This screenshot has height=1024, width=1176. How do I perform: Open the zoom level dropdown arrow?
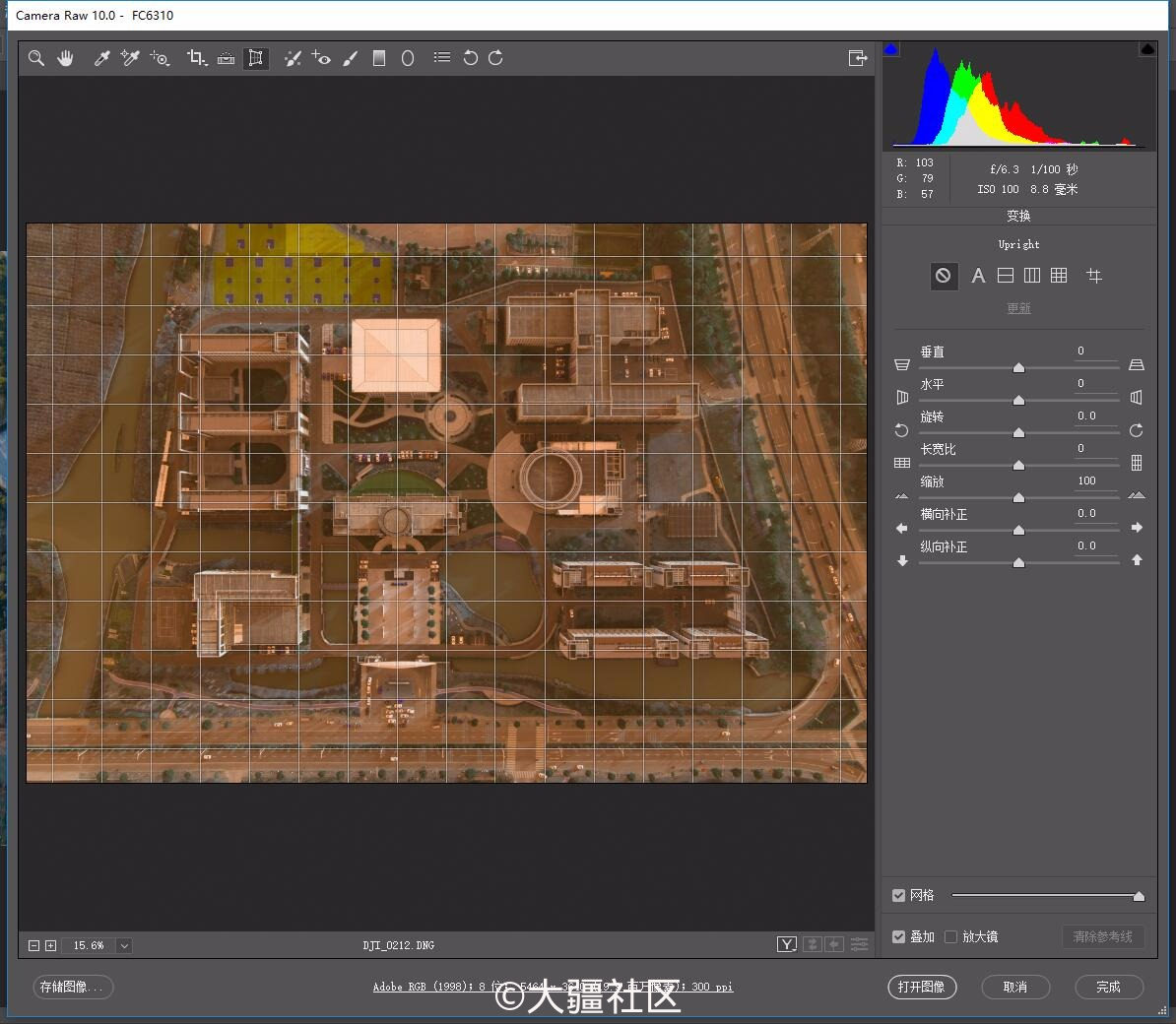[124, 946]
